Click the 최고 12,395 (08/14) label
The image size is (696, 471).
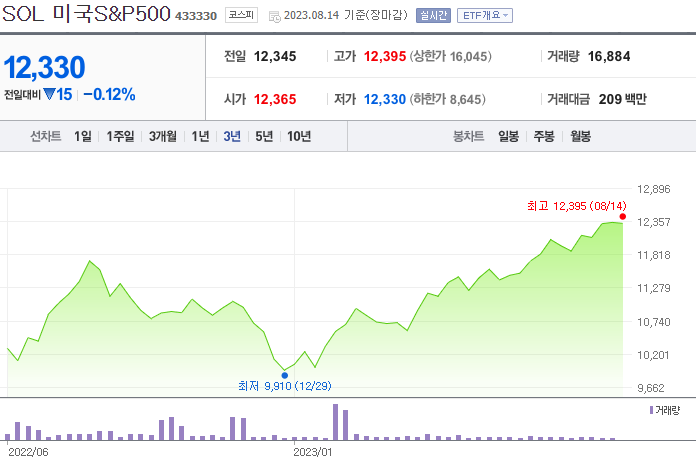pyautogui.click(x=577, y=206)
